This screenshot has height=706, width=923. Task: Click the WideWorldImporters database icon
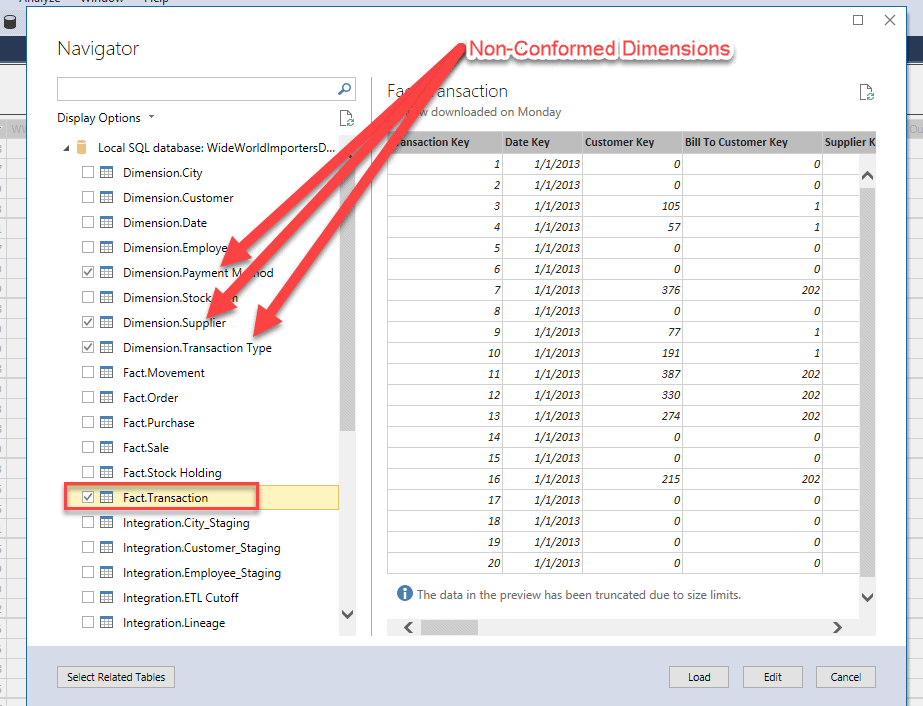[x=81, y=147]
